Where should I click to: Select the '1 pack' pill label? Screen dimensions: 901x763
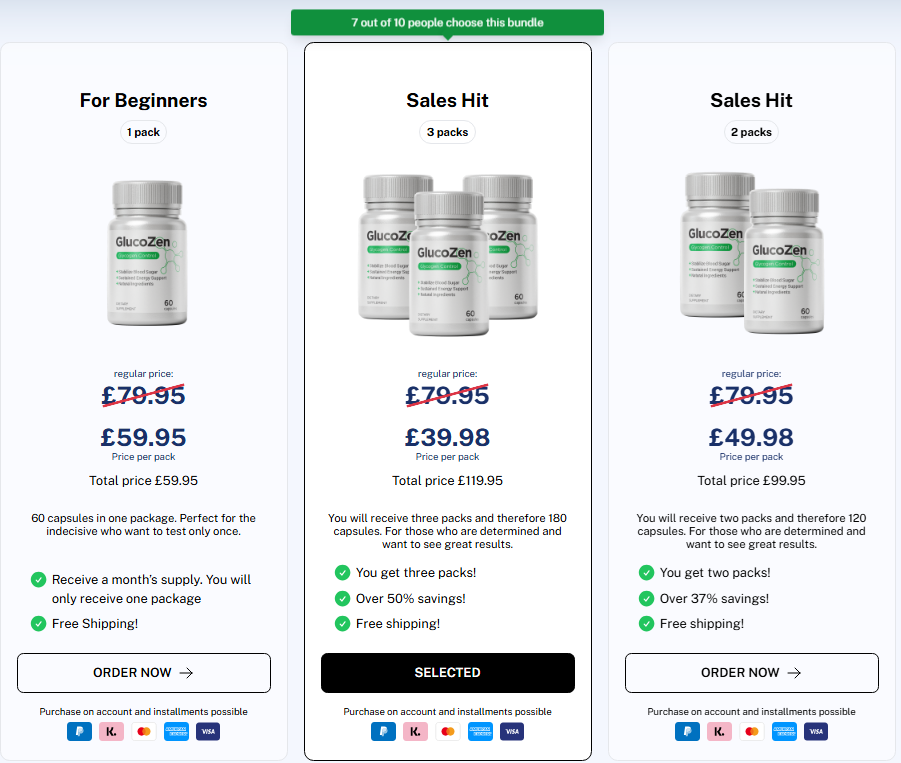coord(144,132)
